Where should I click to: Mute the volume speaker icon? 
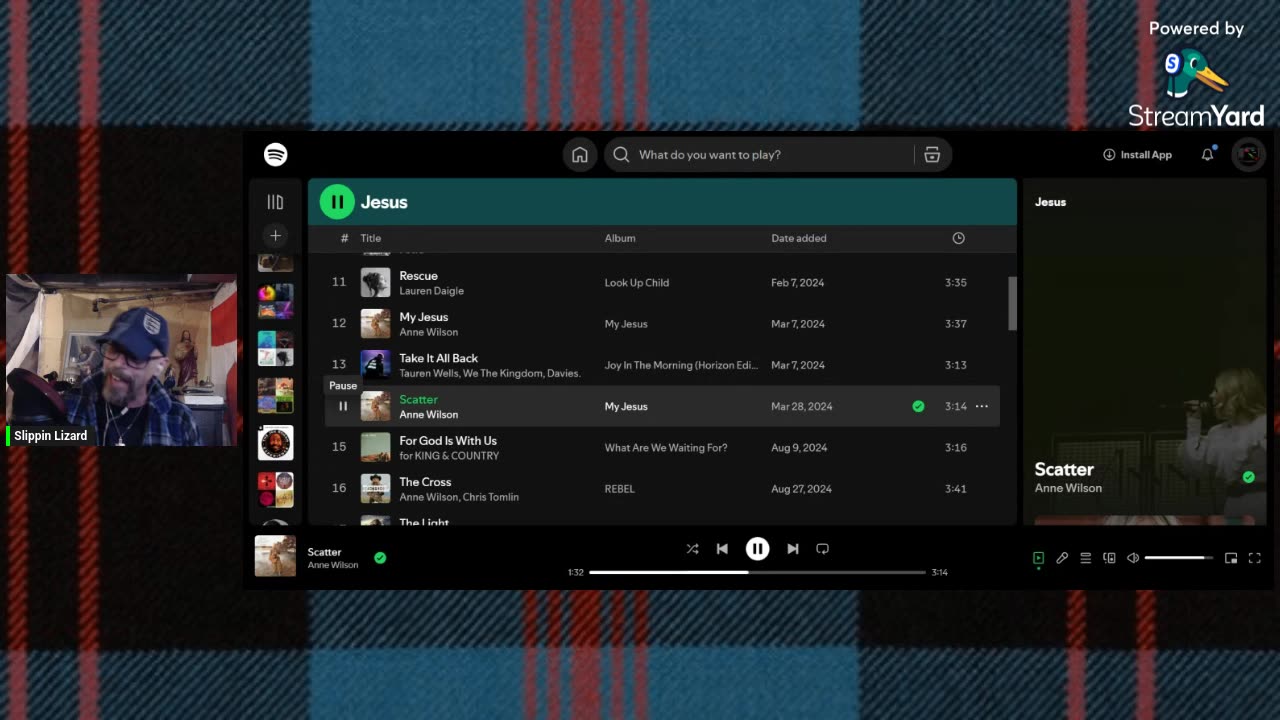click(x=1133, y=558)
